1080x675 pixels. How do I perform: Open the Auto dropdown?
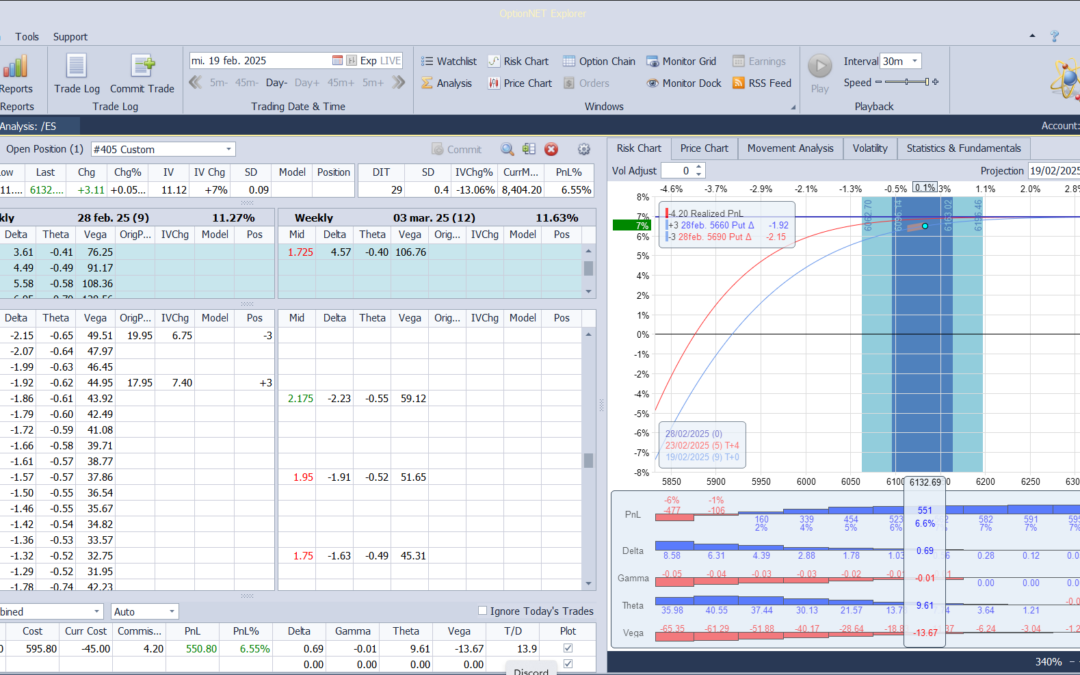pyautogui.click(x=172, y=611)
